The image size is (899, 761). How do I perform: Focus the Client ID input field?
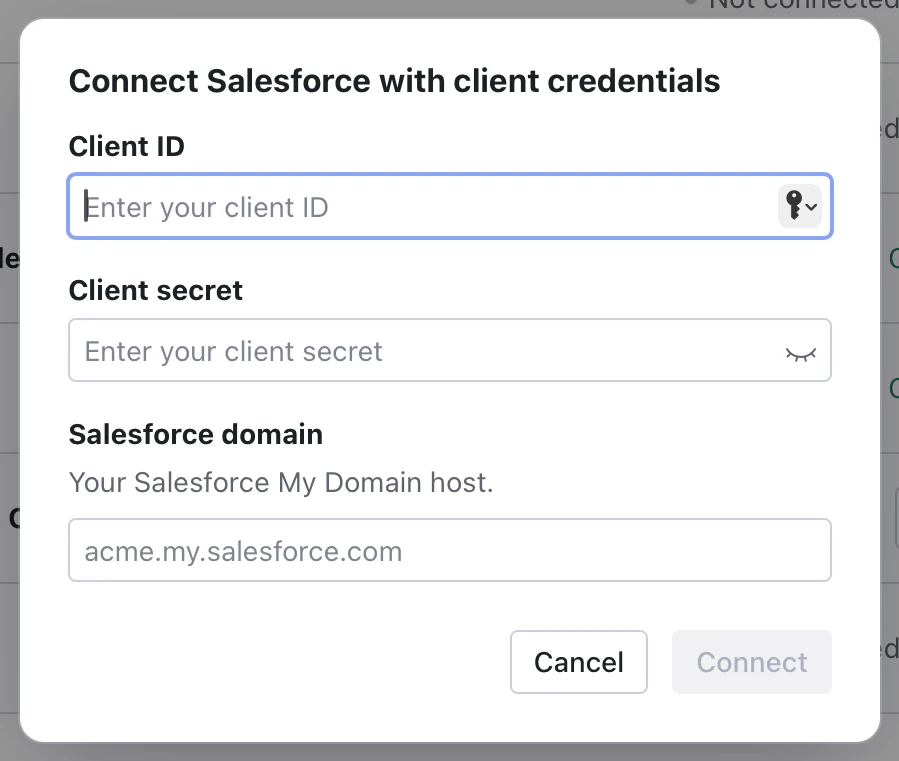tap(450, 206)
